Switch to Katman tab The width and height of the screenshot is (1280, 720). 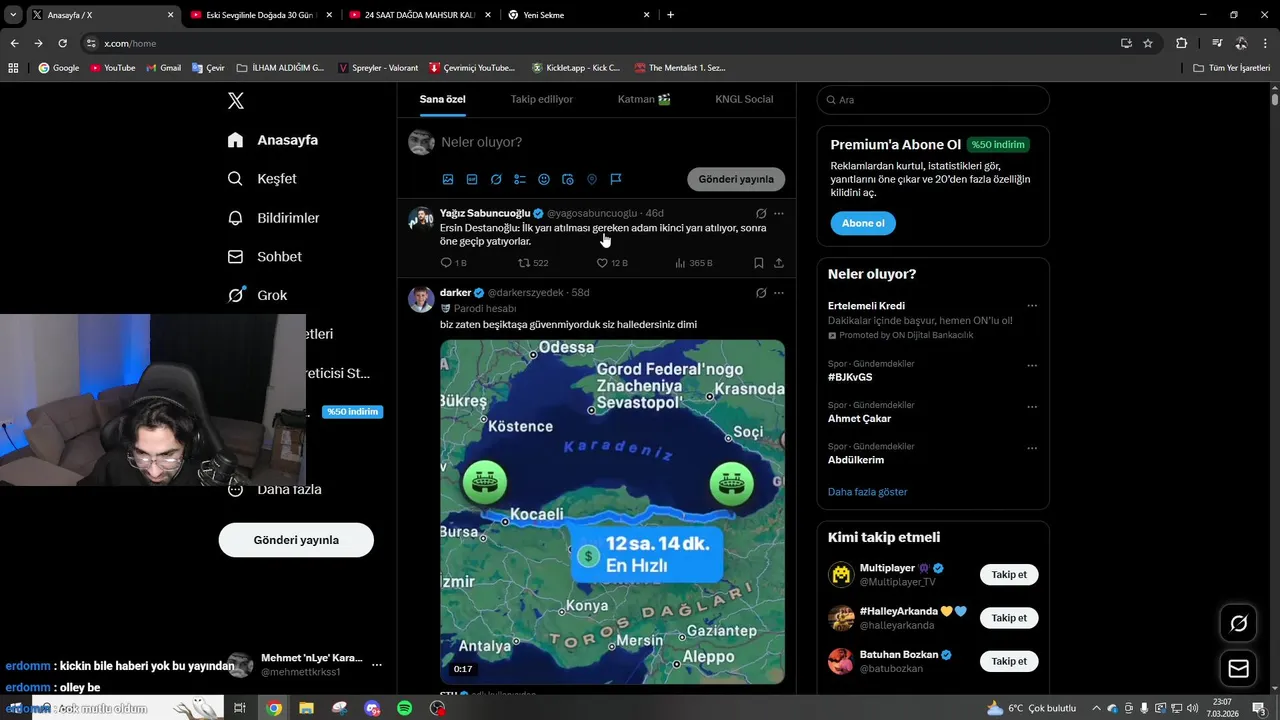click(644, 99)
